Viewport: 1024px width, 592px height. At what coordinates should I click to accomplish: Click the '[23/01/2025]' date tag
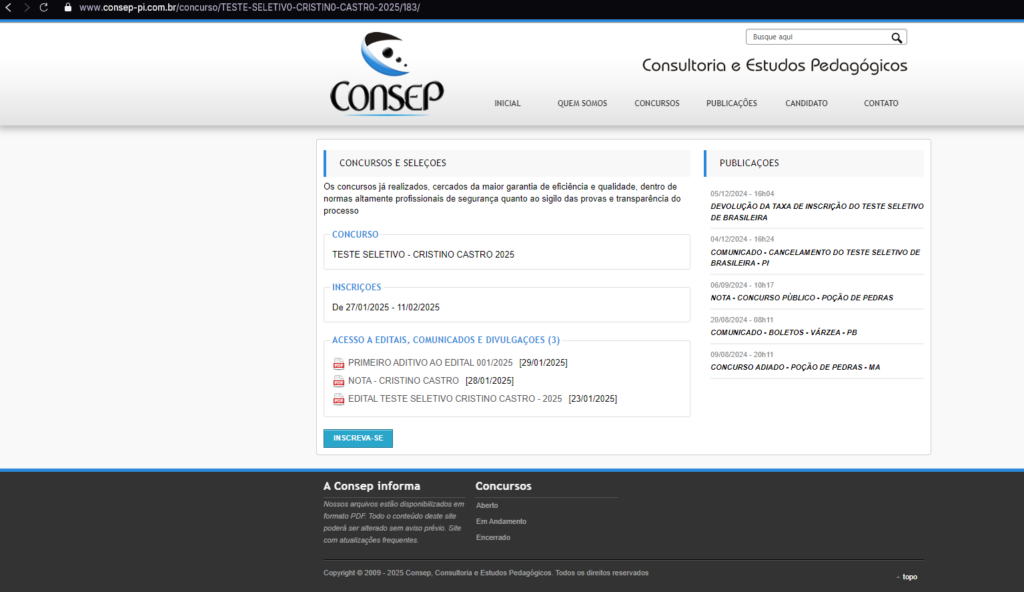593,399
